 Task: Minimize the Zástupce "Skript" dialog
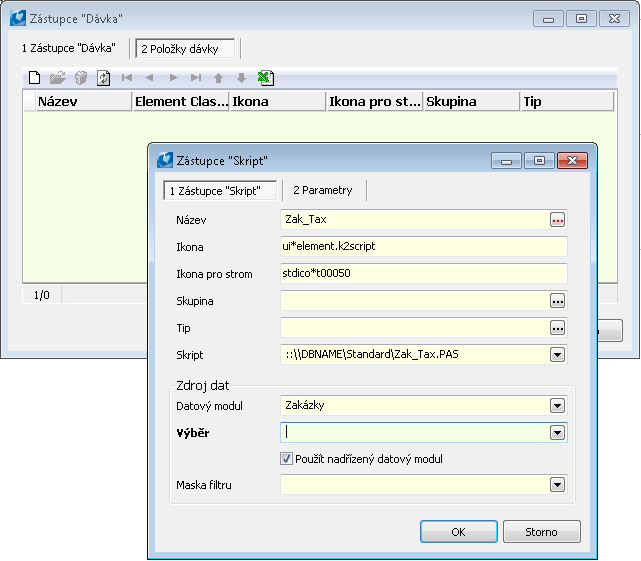tap(506, 161)
